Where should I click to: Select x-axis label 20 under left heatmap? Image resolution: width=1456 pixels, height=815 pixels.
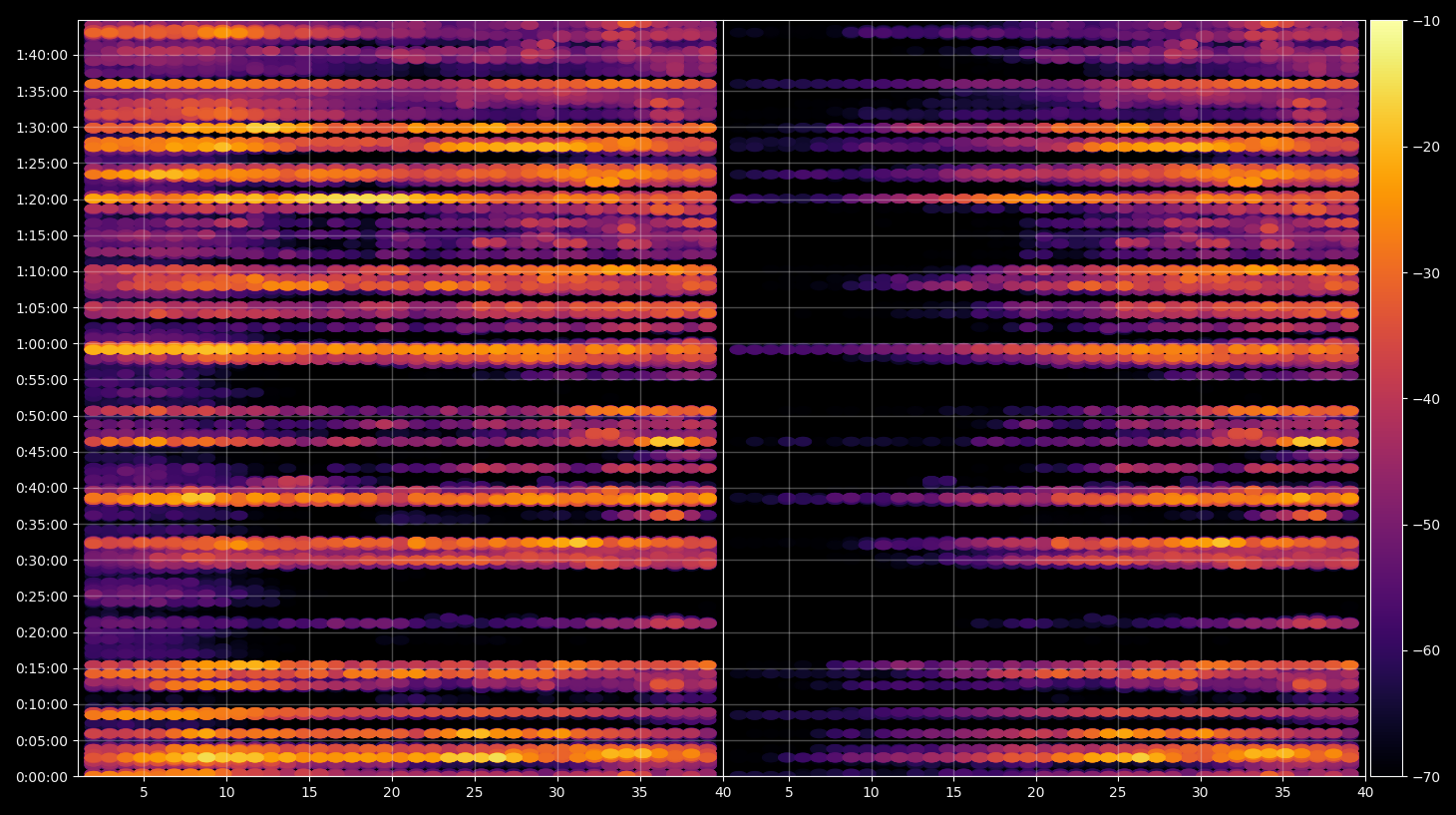[x=392, y=793]
